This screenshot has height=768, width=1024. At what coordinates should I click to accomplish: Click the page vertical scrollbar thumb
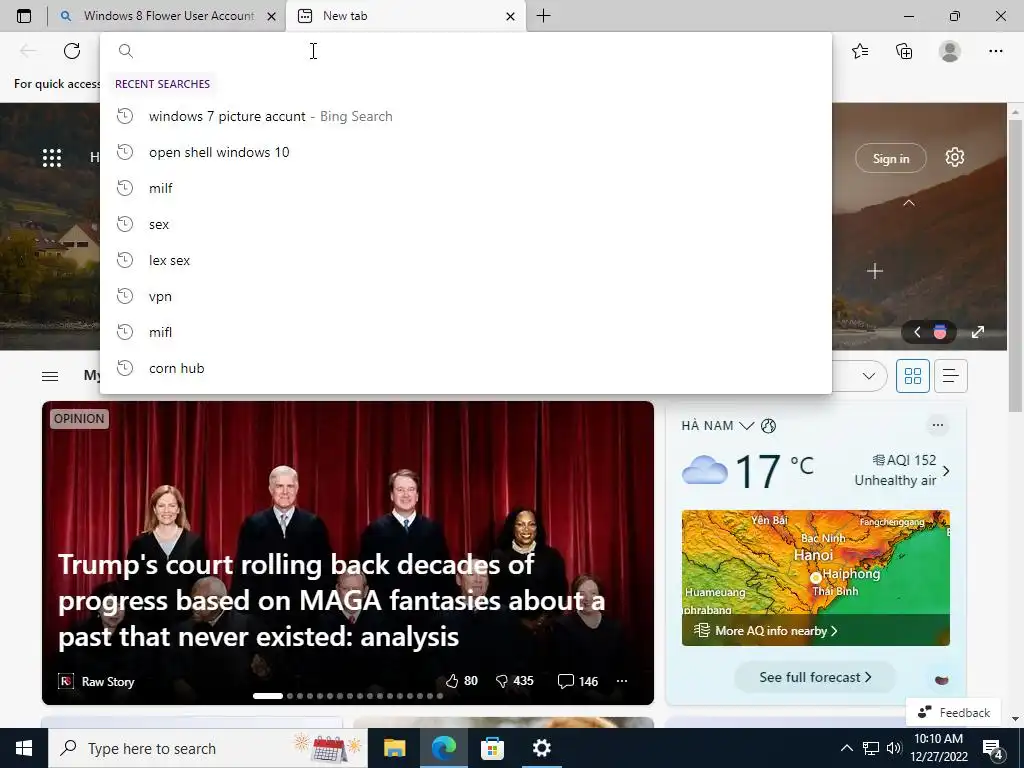click(1015, 265)
